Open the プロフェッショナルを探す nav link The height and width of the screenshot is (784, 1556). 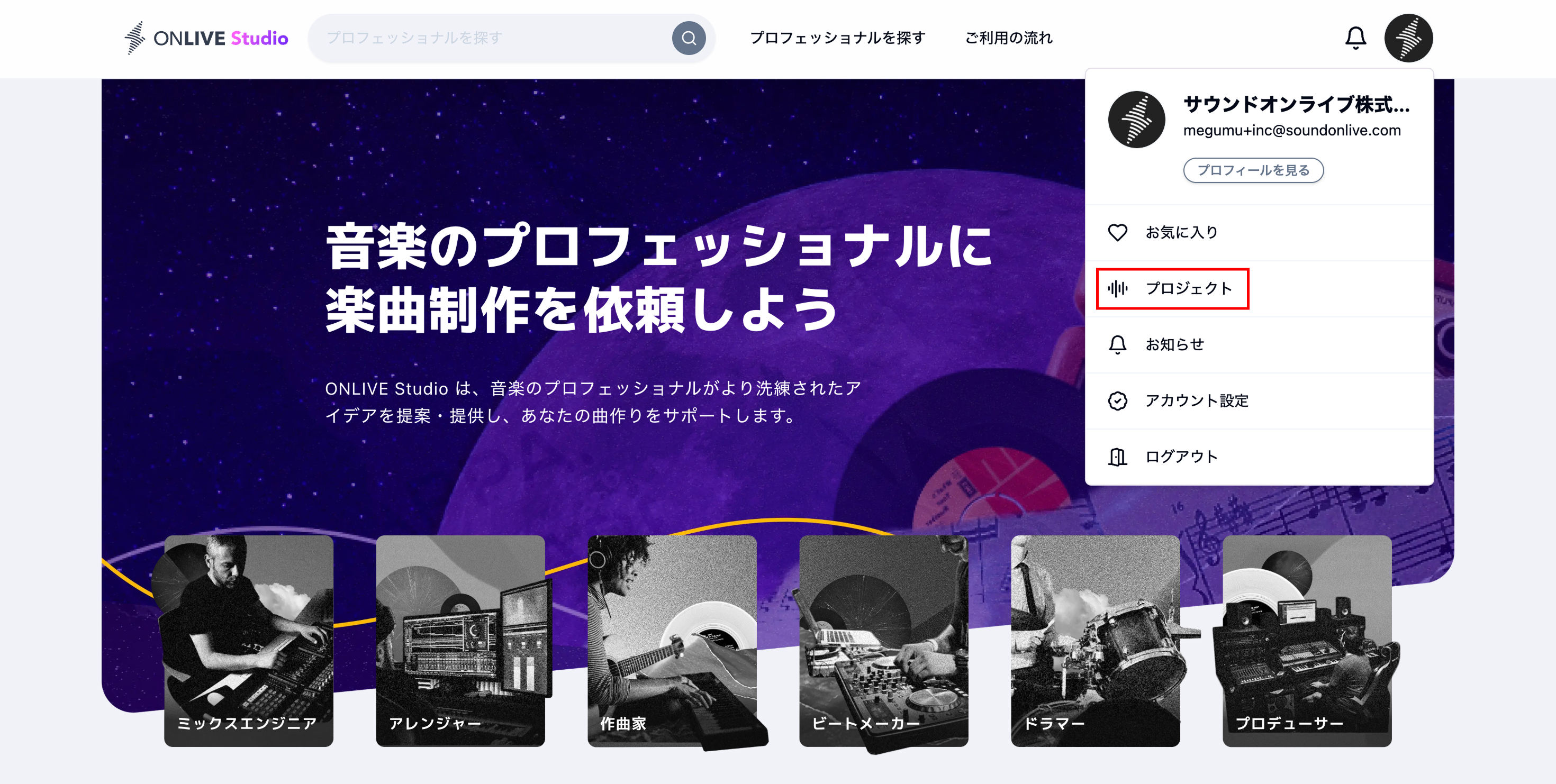[837, 38]
